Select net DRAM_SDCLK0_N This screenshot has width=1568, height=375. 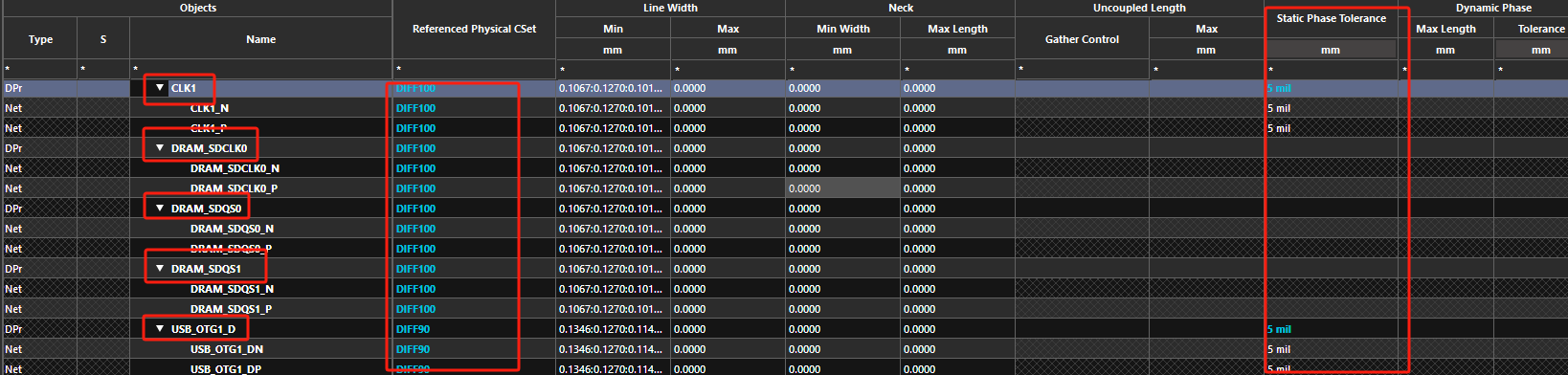(235, 168)
